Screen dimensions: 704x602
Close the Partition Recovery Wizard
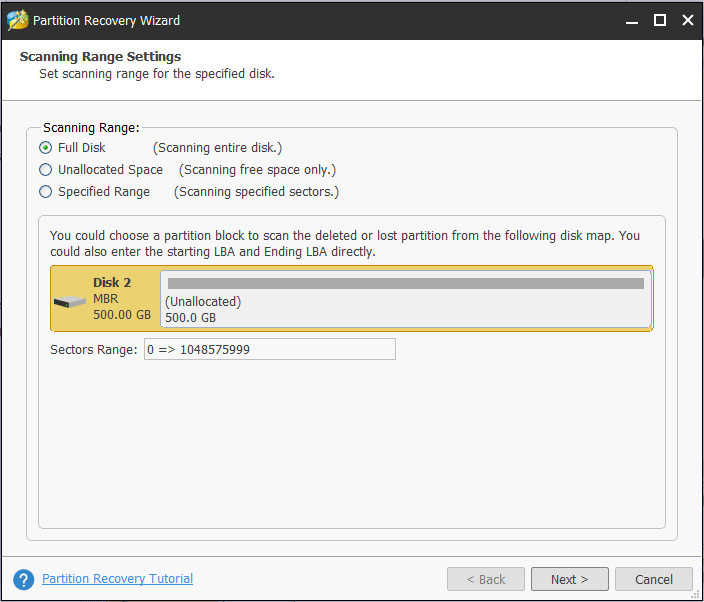pos(687,20)
